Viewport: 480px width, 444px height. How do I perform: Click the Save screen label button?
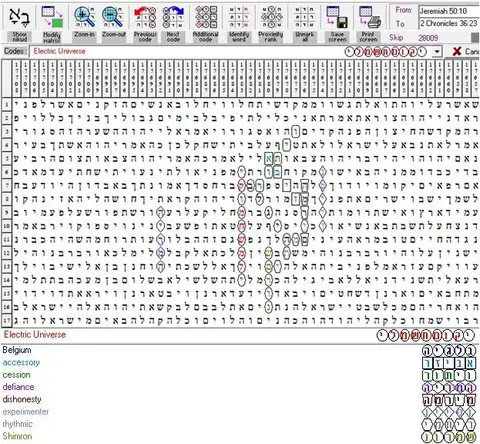[x=337, y=37]
